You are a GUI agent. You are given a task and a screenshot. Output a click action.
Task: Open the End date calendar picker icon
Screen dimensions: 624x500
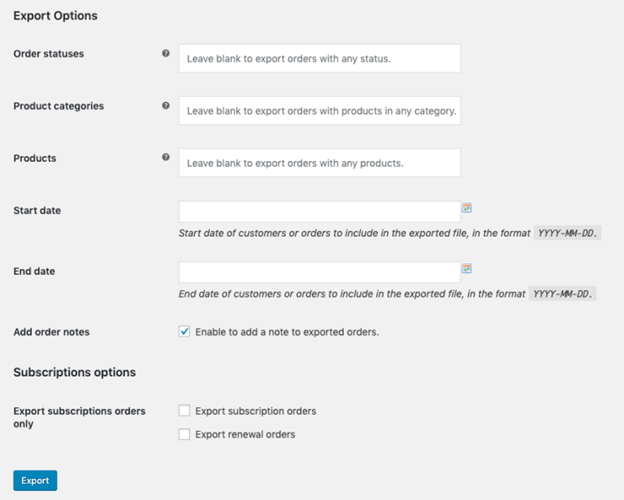pyautogui.click(x=467, y=268)
